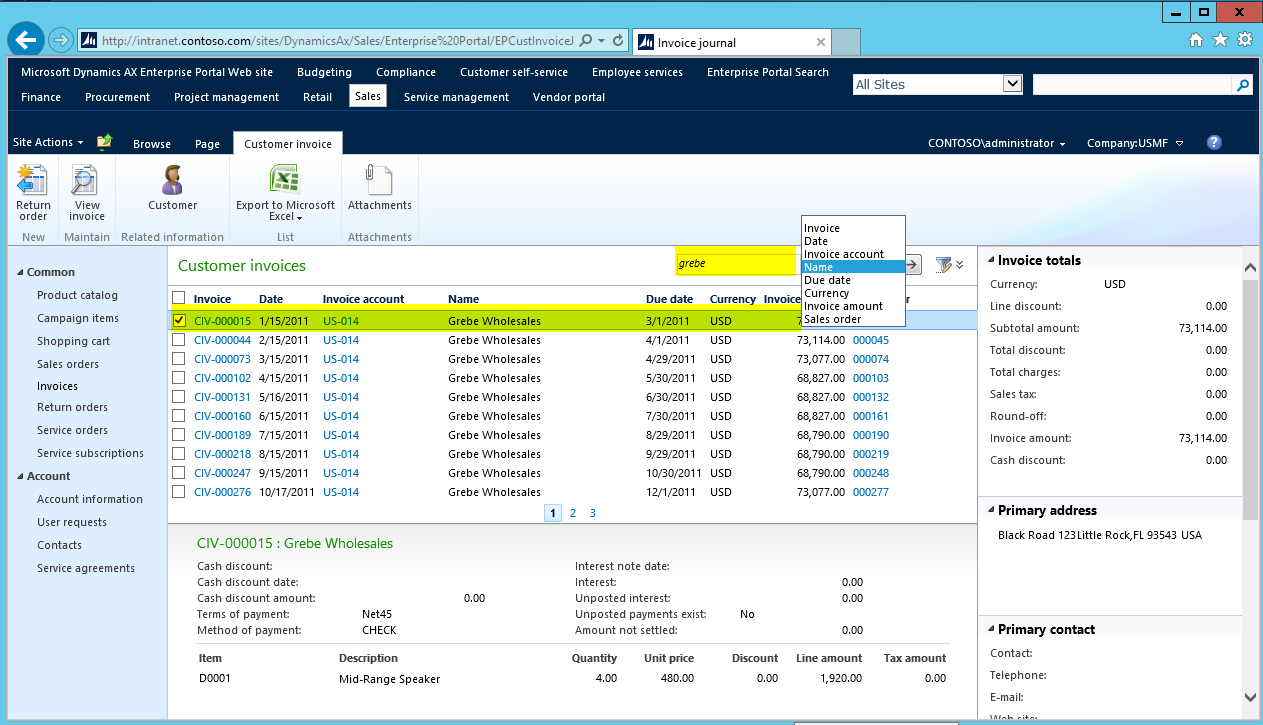
Task: Open invoice link CIV-000073
Action: pos(222,359)
